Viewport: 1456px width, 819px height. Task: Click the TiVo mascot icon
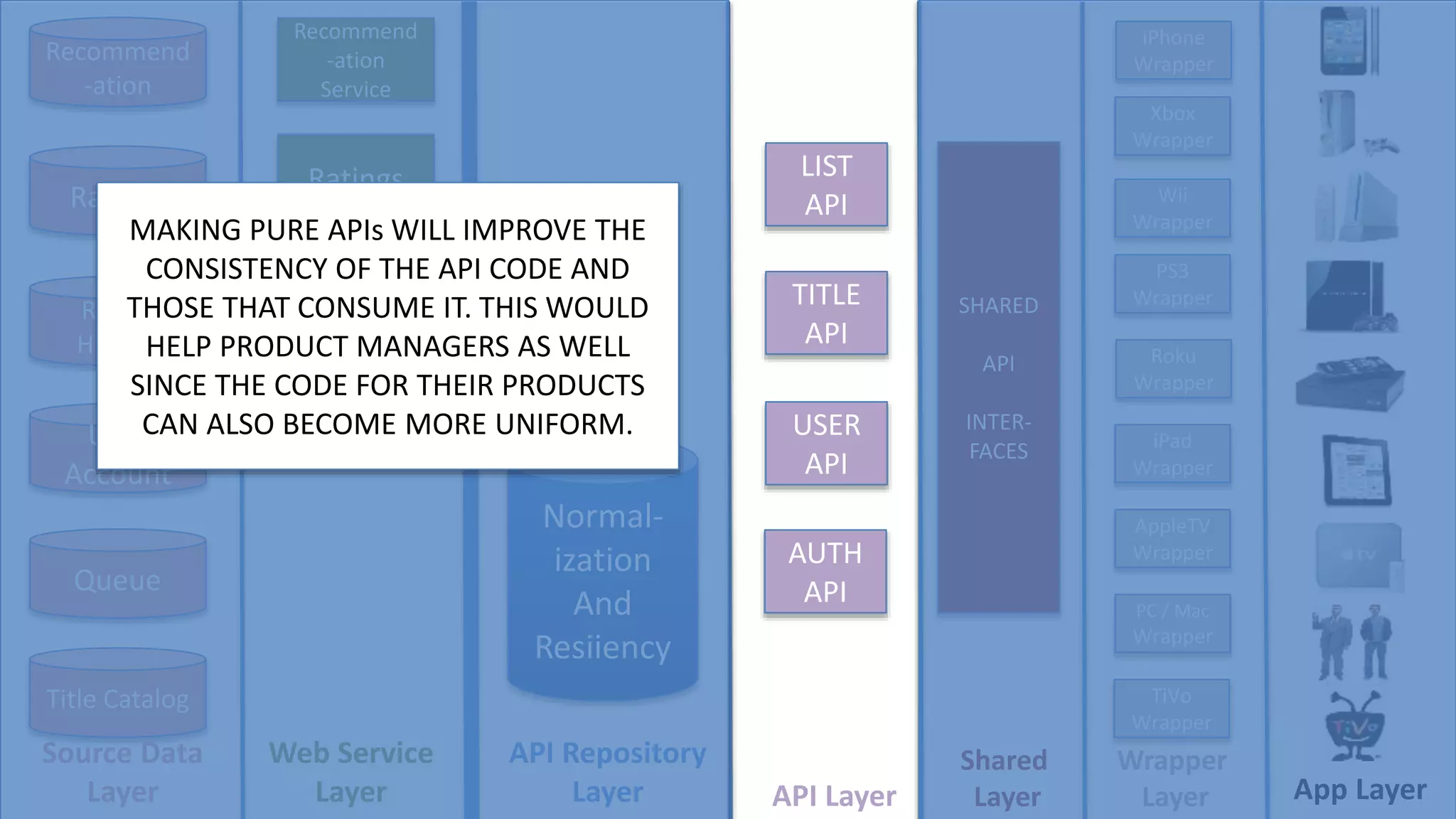point(1354,727)
